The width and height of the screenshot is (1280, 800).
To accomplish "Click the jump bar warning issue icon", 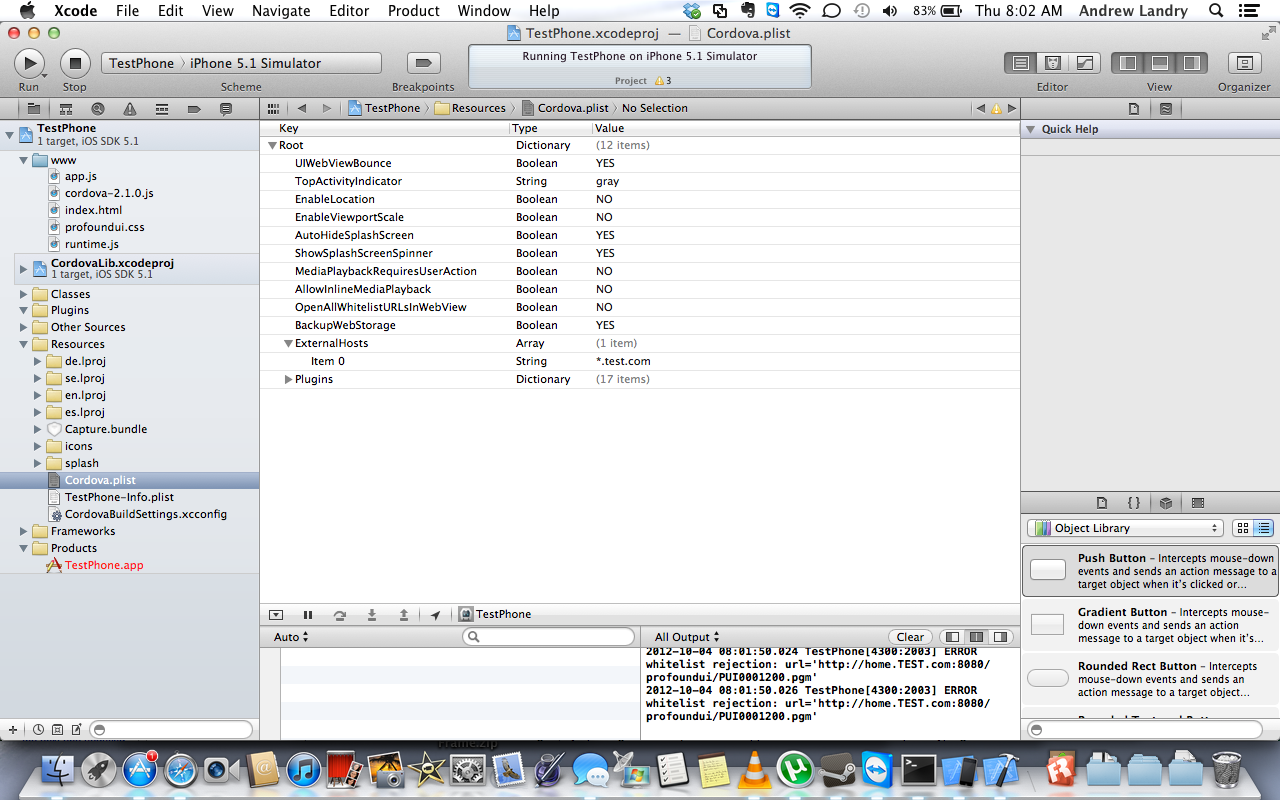I will coord(996,108).
